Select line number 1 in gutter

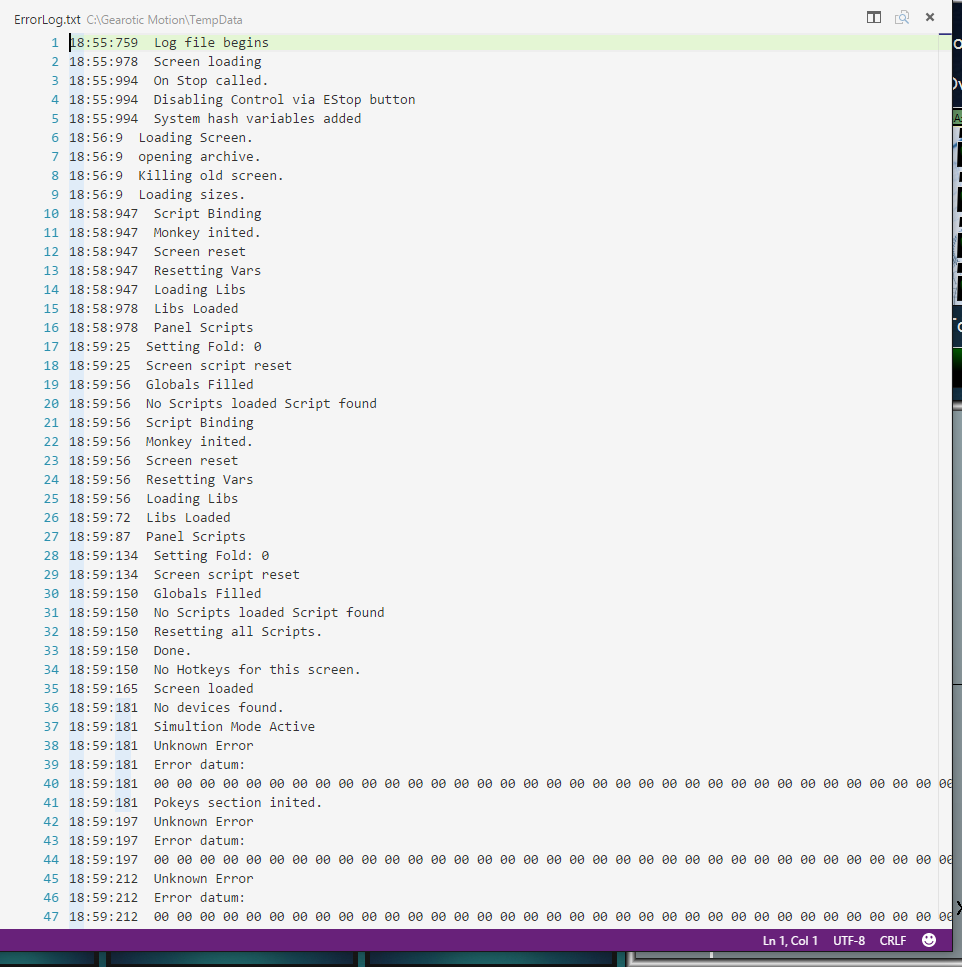point(54,43)
